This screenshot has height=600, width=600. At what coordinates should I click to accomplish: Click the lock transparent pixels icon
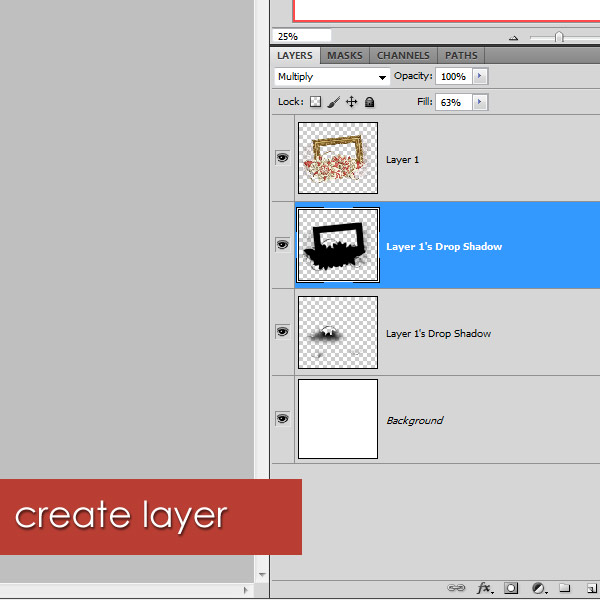tap(315, 102)
